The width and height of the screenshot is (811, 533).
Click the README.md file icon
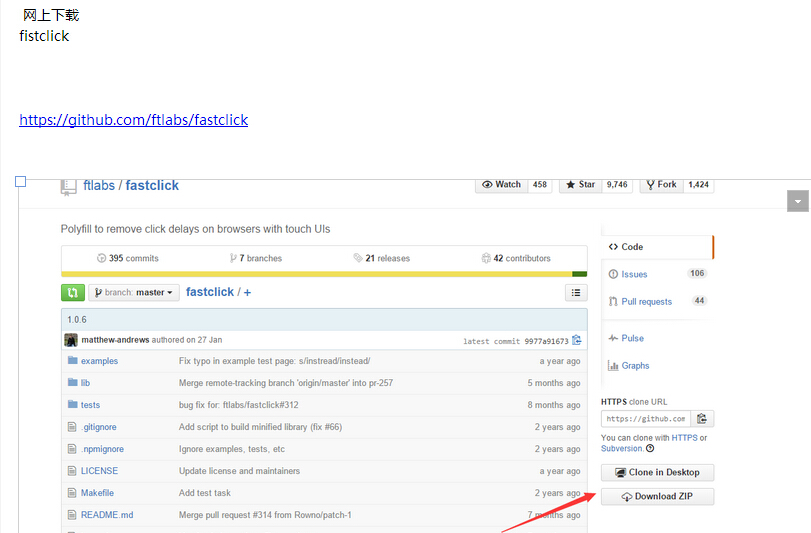click(x=72, y=514)
